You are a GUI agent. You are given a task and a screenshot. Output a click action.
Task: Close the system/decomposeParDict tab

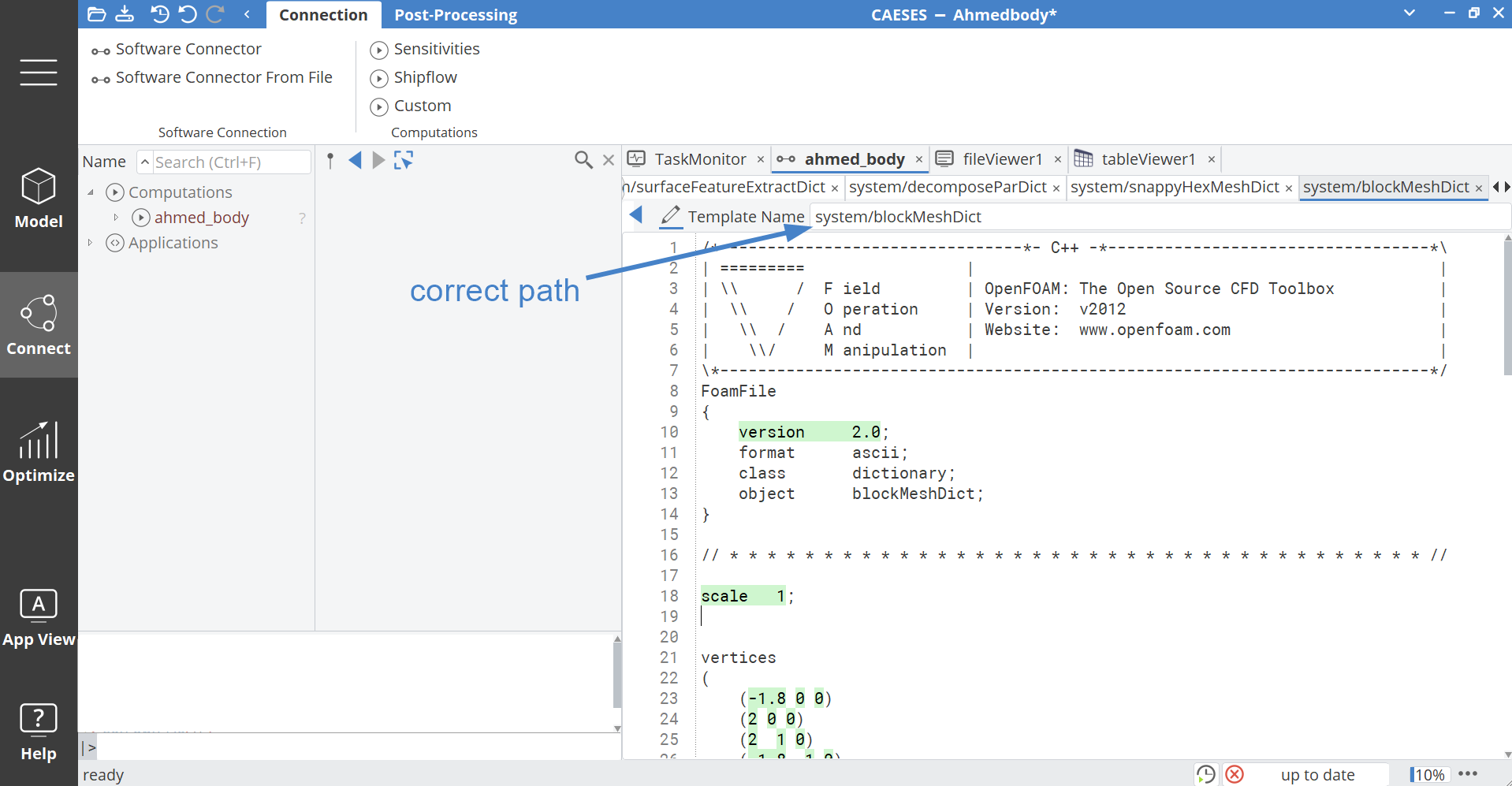click(x=1056, y=188)
